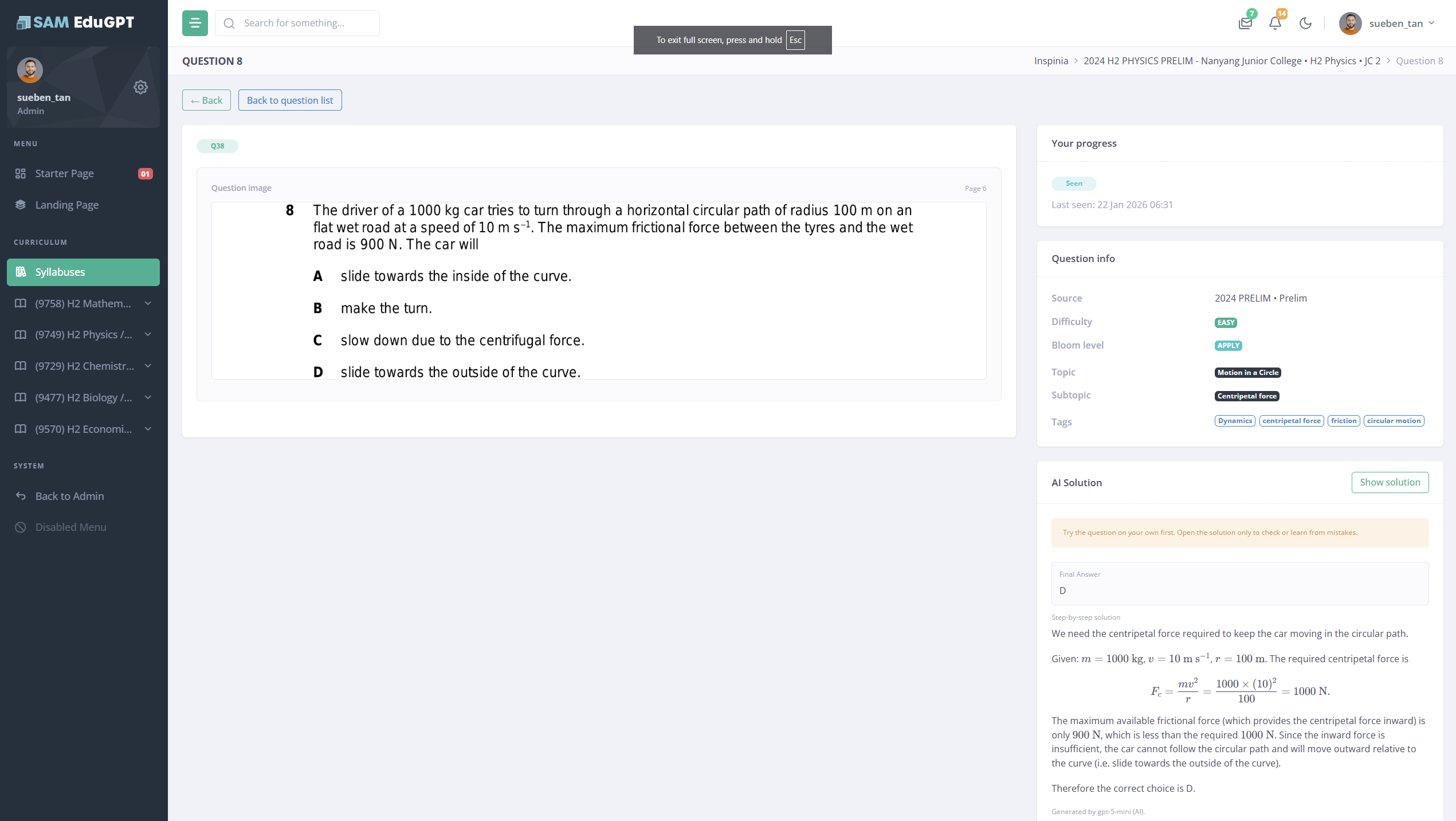
Task: Click the Inspinia breadcrumb link
Action: point(1050,61)
